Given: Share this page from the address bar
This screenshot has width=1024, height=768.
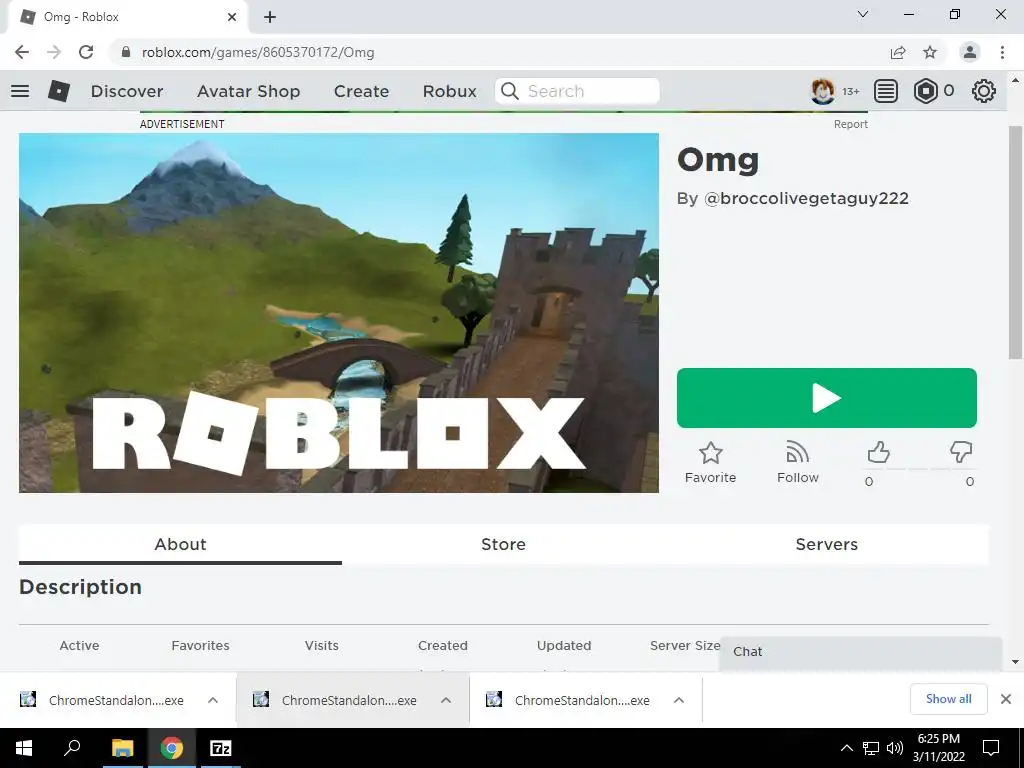Looking at the screenshot, I should [x=898, y=52].
